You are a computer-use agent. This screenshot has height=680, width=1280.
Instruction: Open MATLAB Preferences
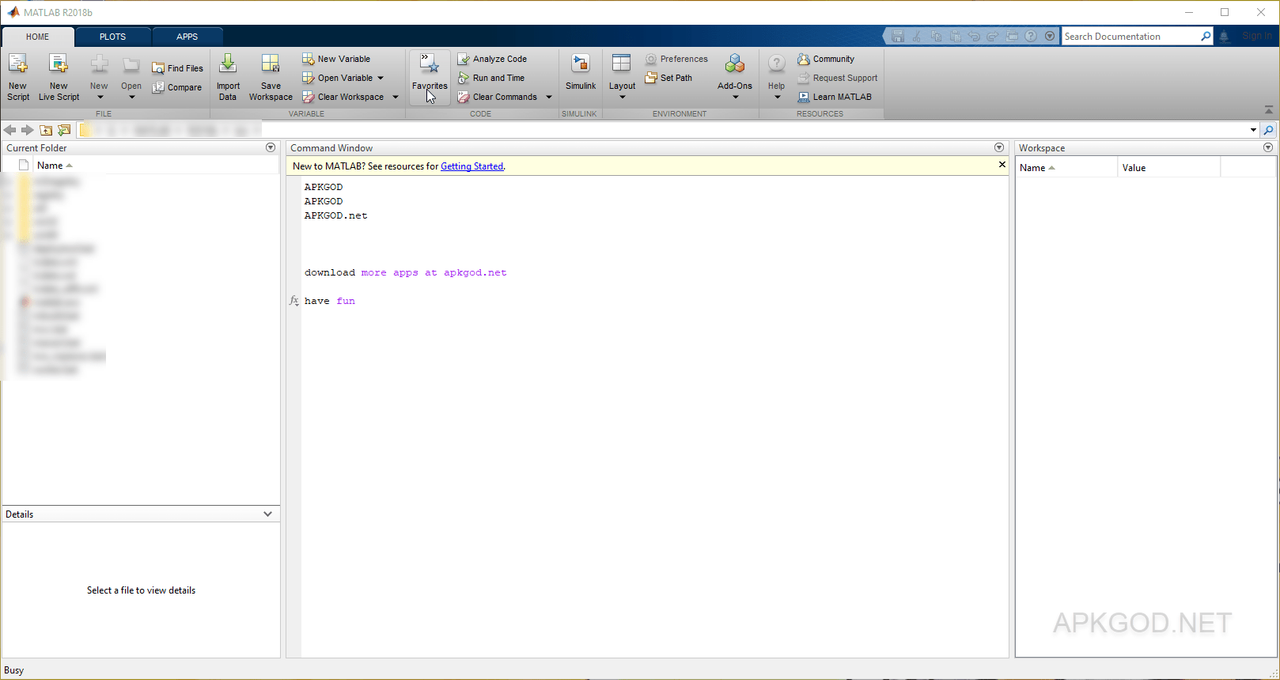coord(676,59)
